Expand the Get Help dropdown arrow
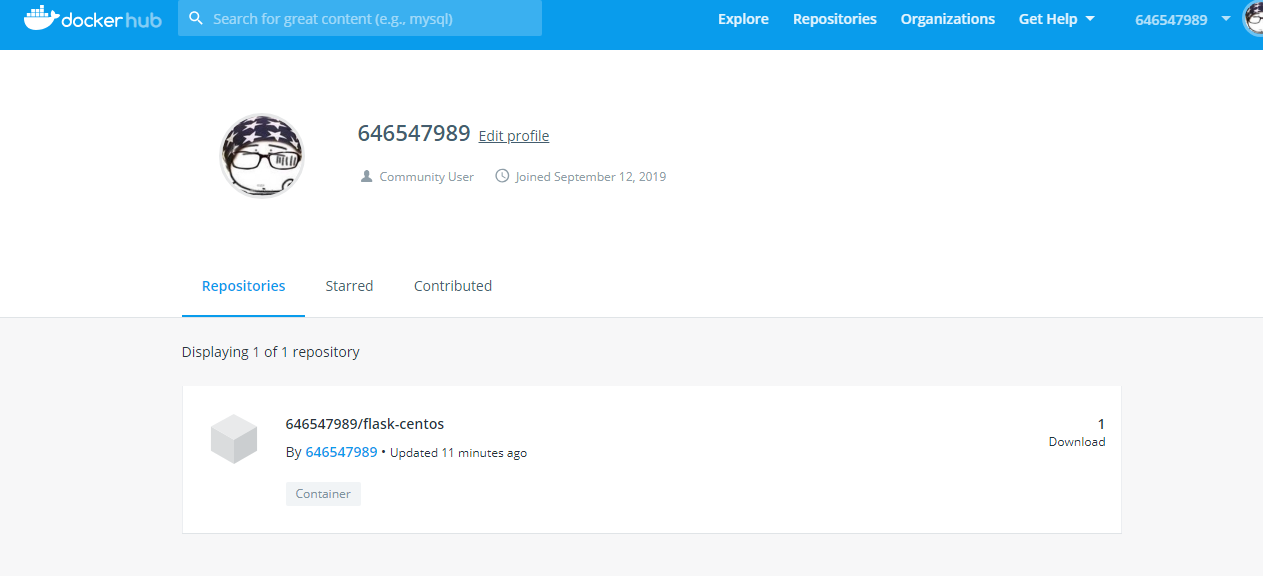1263x576 pixels. [x=1090, y=19]
